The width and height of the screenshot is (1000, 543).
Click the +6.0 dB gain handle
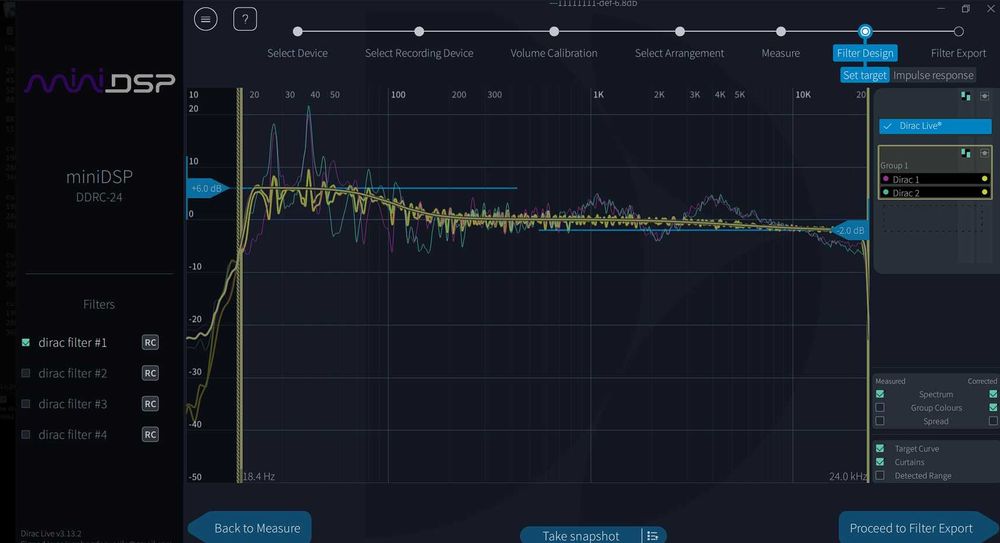point(208,188)
